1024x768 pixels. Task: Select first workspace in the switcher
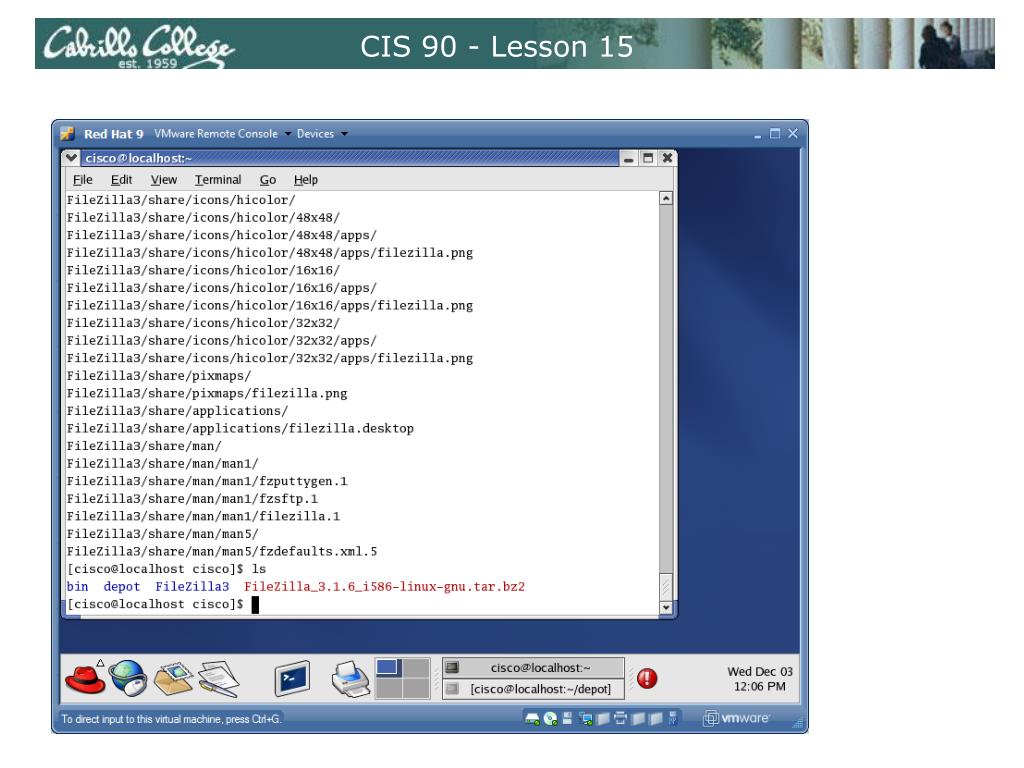[388, 668]
